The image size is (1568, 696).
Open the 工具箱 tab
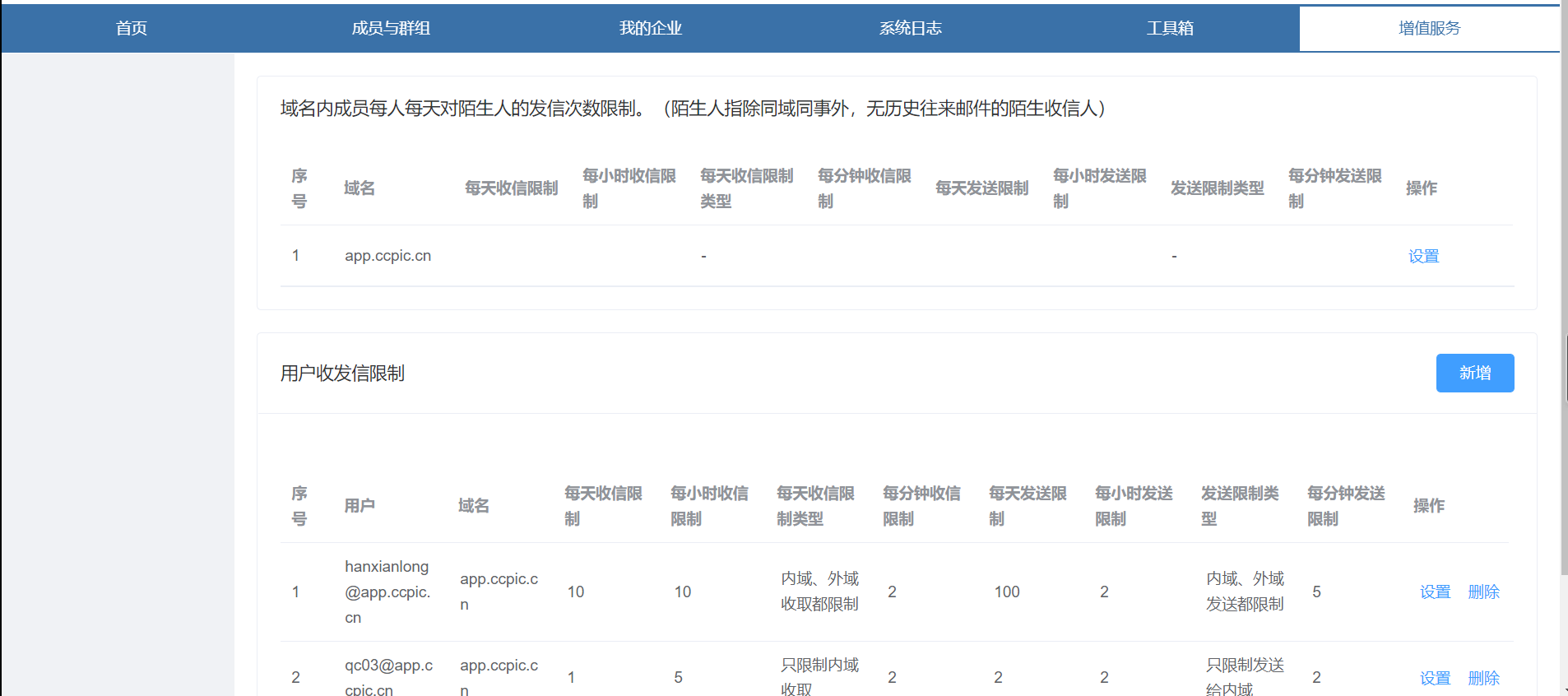click(x=1170, y=28)
